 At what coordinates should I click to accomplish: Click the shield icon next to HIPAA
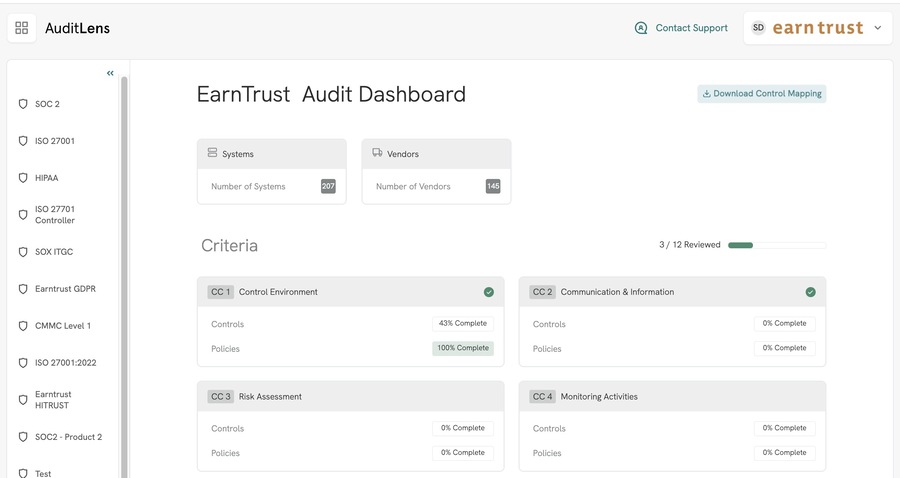[x=23, y=178]
